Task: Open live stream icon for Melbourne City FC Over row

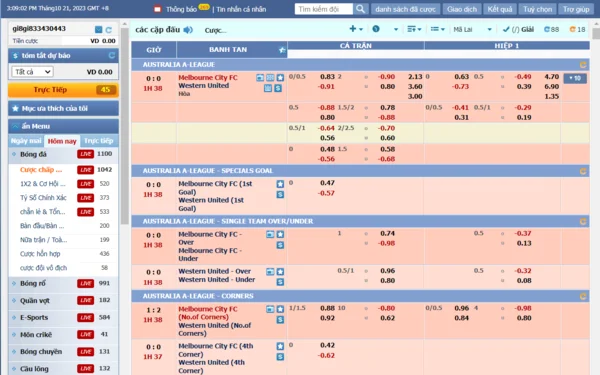Action: coord(270,234)
